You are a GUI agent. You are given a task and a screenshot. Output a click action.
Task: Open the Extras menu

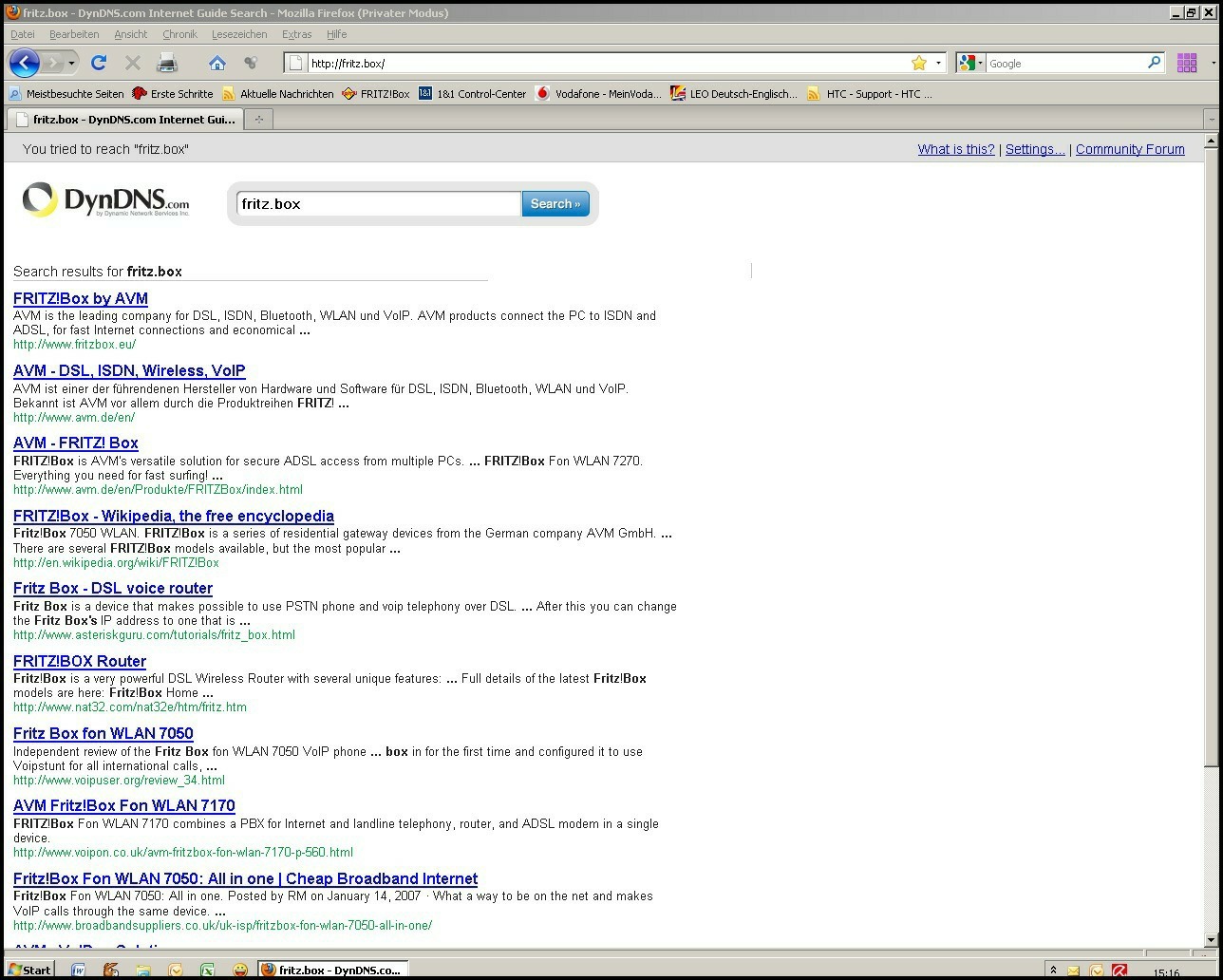point(296,34)
